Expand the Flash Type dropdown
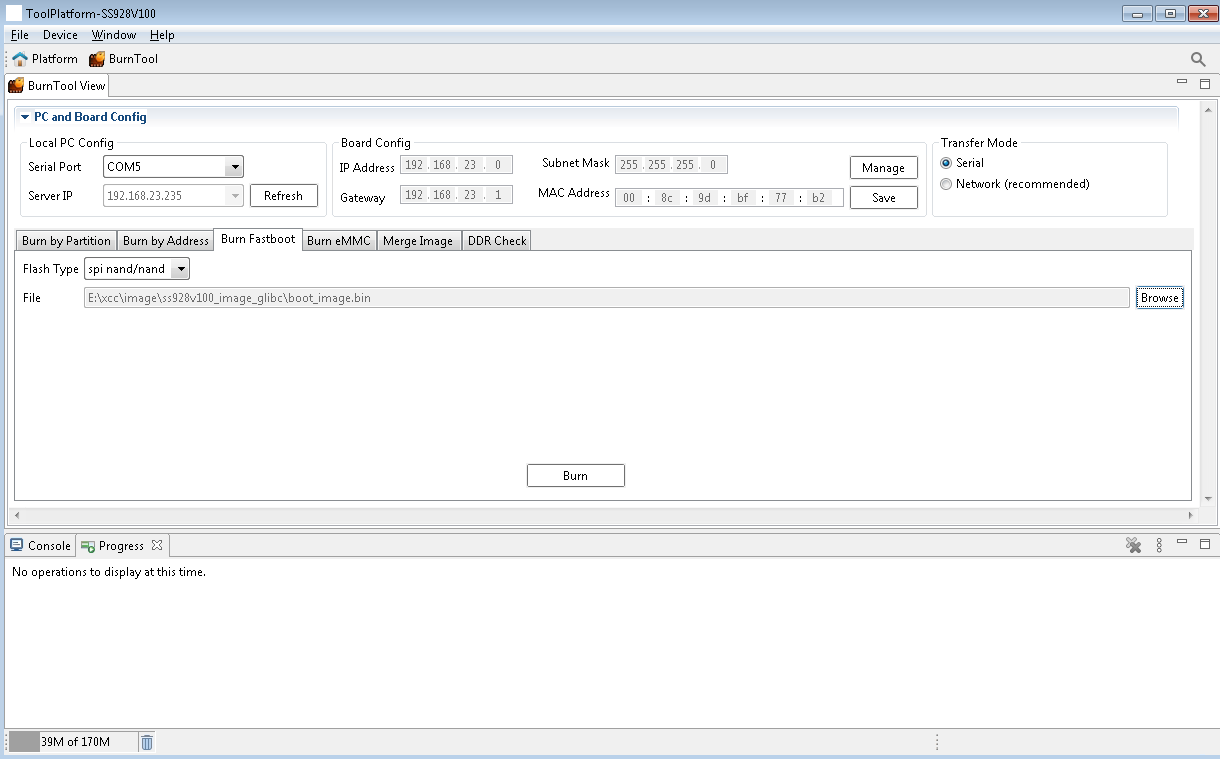Viewport: 1220px width, 759px height. (180, 269)
